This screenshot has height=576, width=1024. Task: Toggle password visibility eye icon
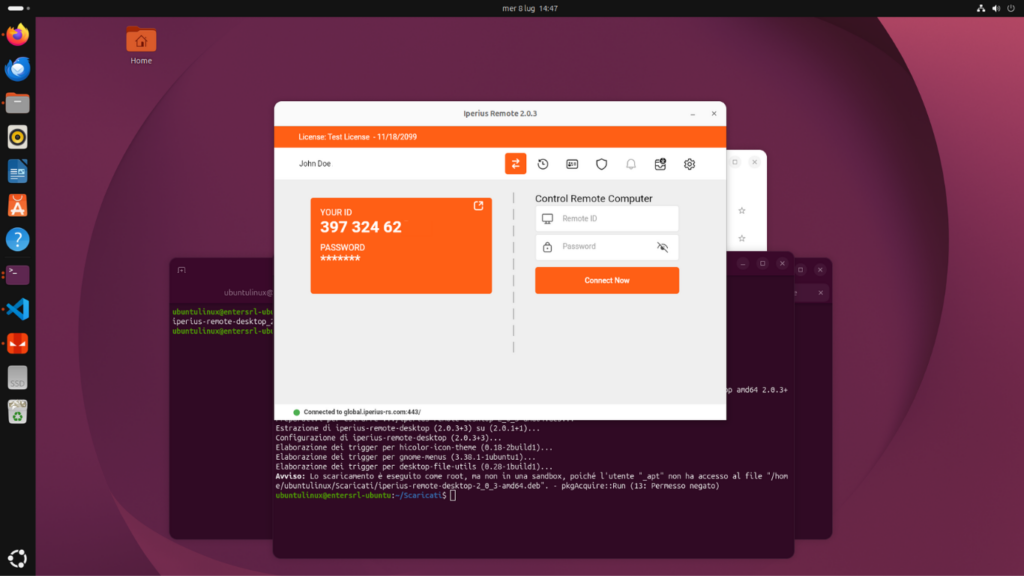[662, 247]
